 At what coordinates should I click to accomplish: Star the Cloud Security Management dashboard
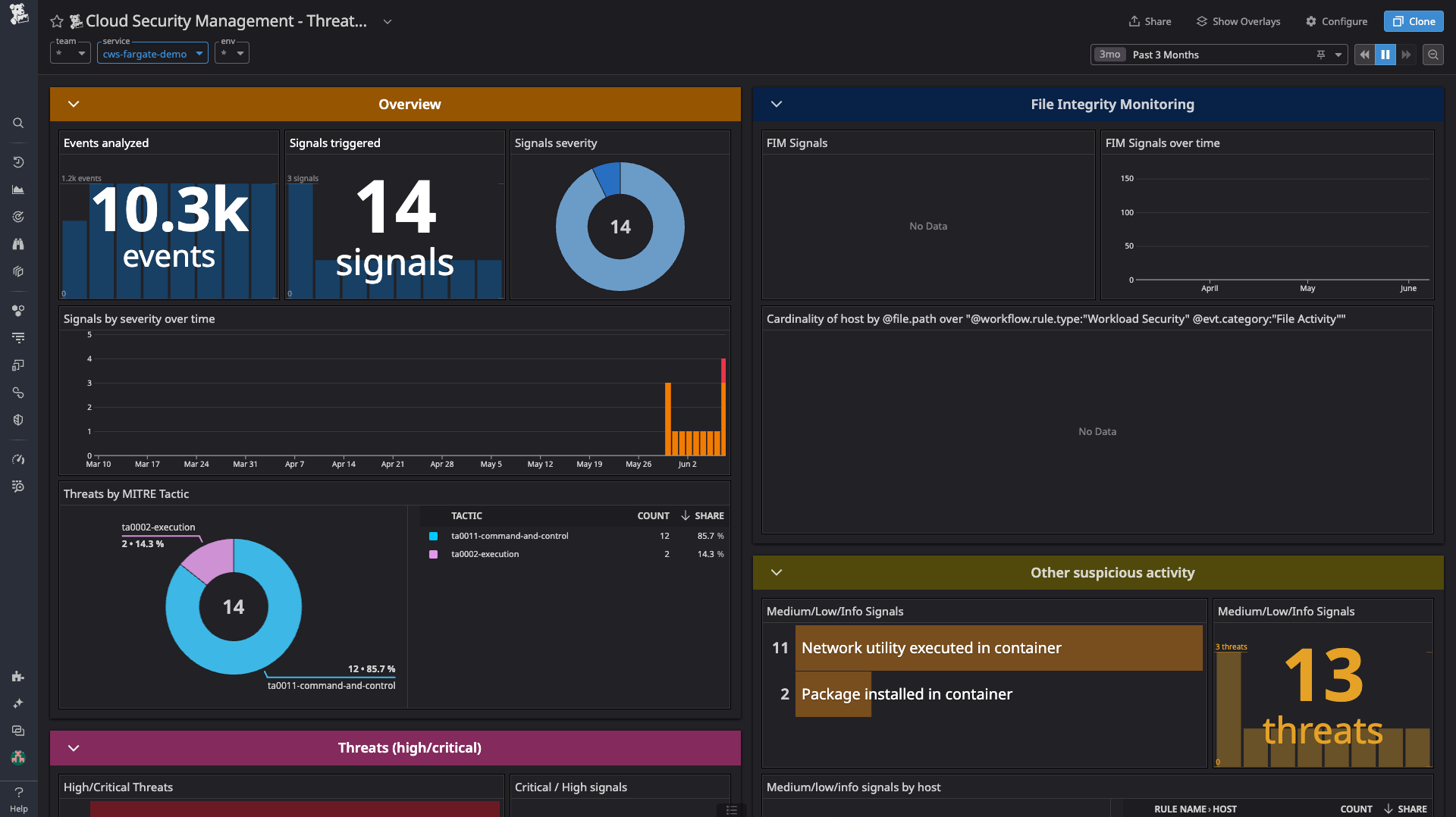pyautogui.click(x=57, y=22)
